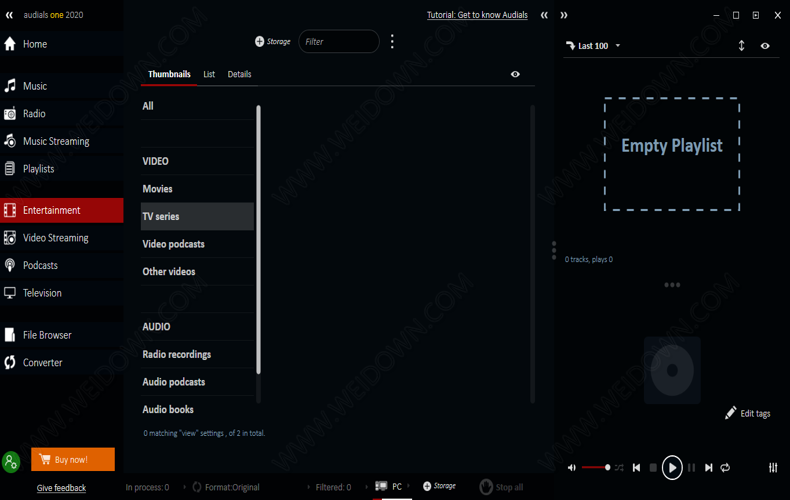Expand the Last 100 playlist dropdown

[x=618, y=46]
